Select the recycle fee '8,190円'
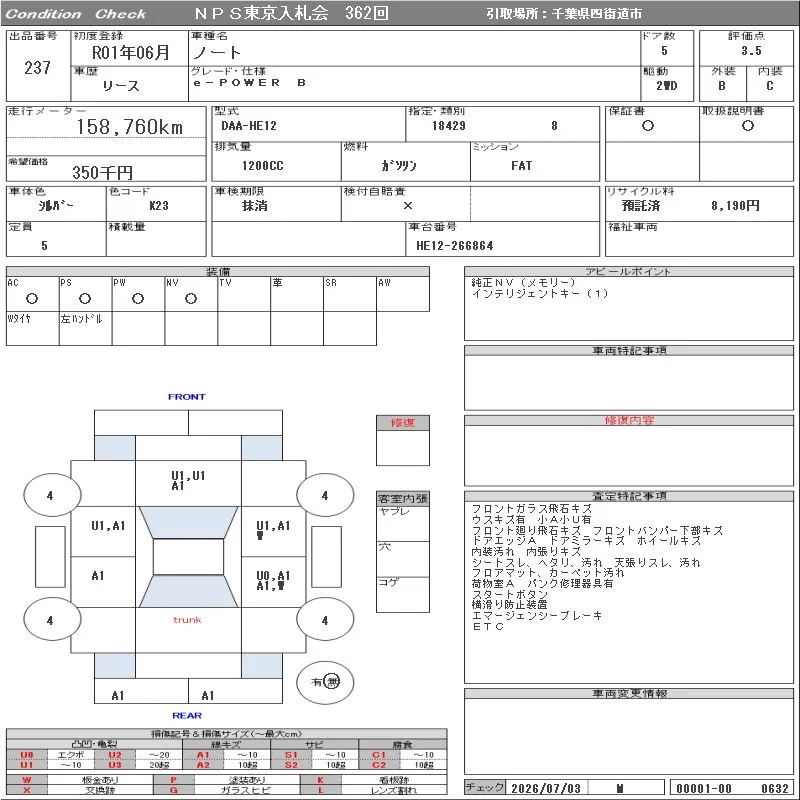800x800 pixels. (735, 206)
